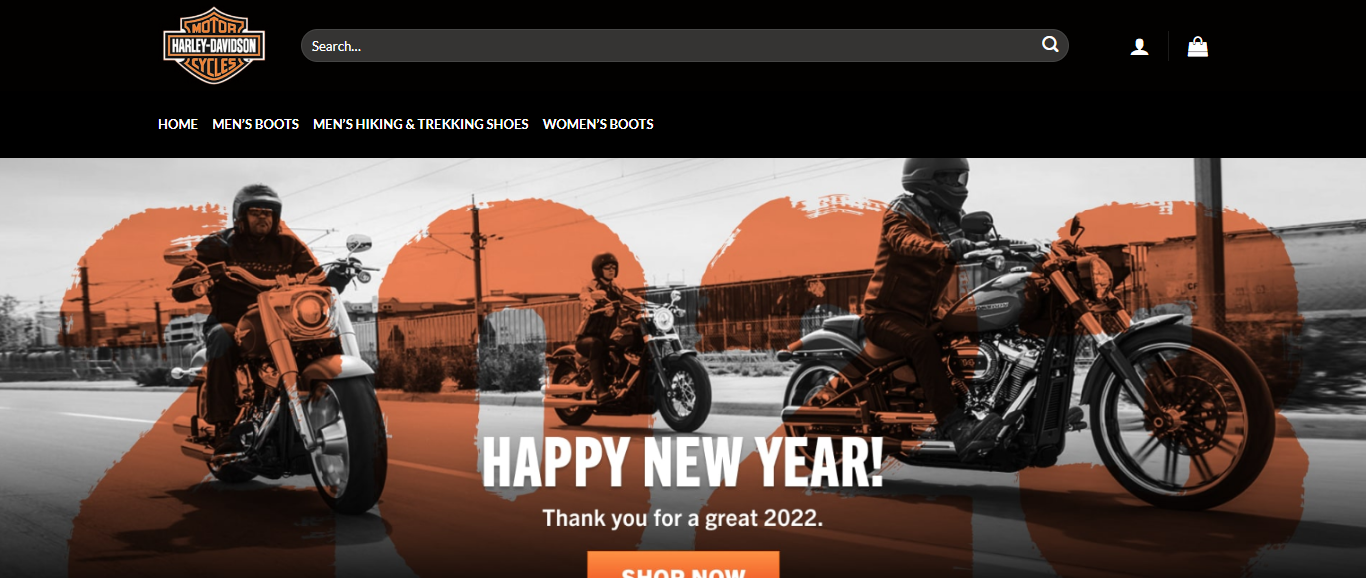Open the shopping bag cart icon

point(1197,46)
